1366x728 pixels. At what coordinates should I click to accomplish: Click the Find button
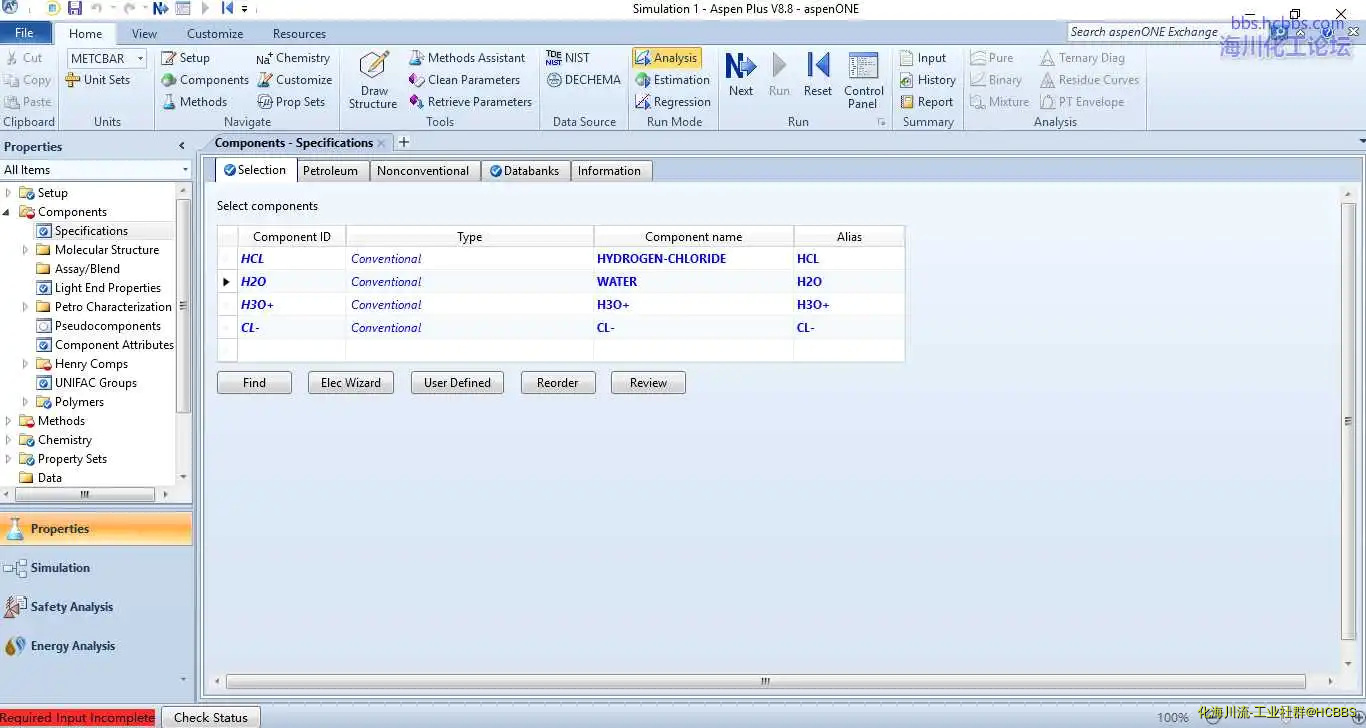pos(254,383)
